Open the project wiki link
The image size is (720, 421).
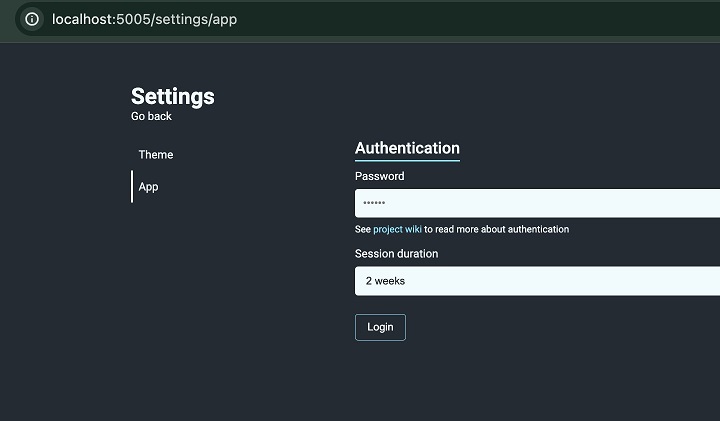397,230
